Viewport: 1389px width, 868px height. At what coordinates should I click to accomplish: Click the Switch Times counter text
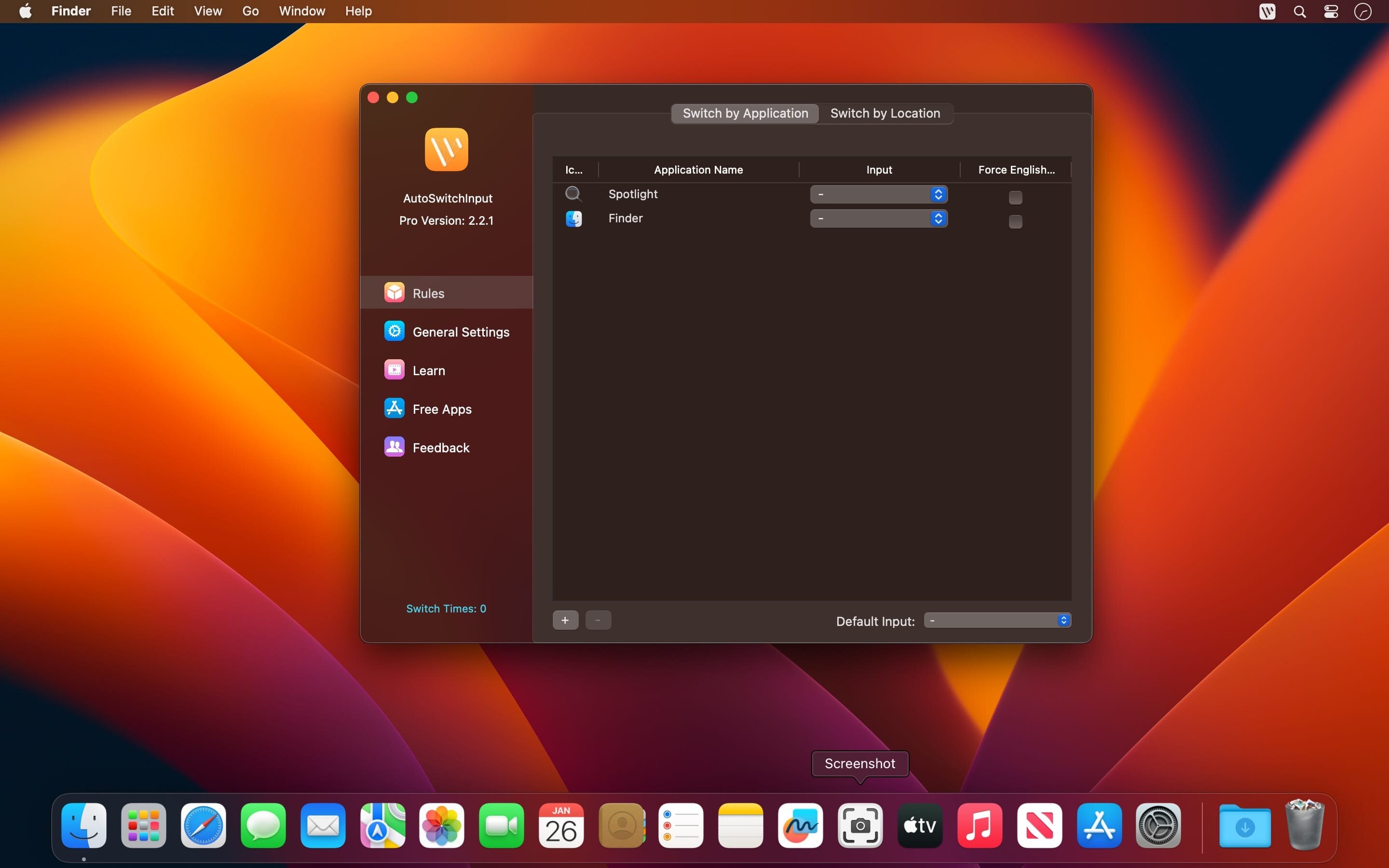(446, 609)
